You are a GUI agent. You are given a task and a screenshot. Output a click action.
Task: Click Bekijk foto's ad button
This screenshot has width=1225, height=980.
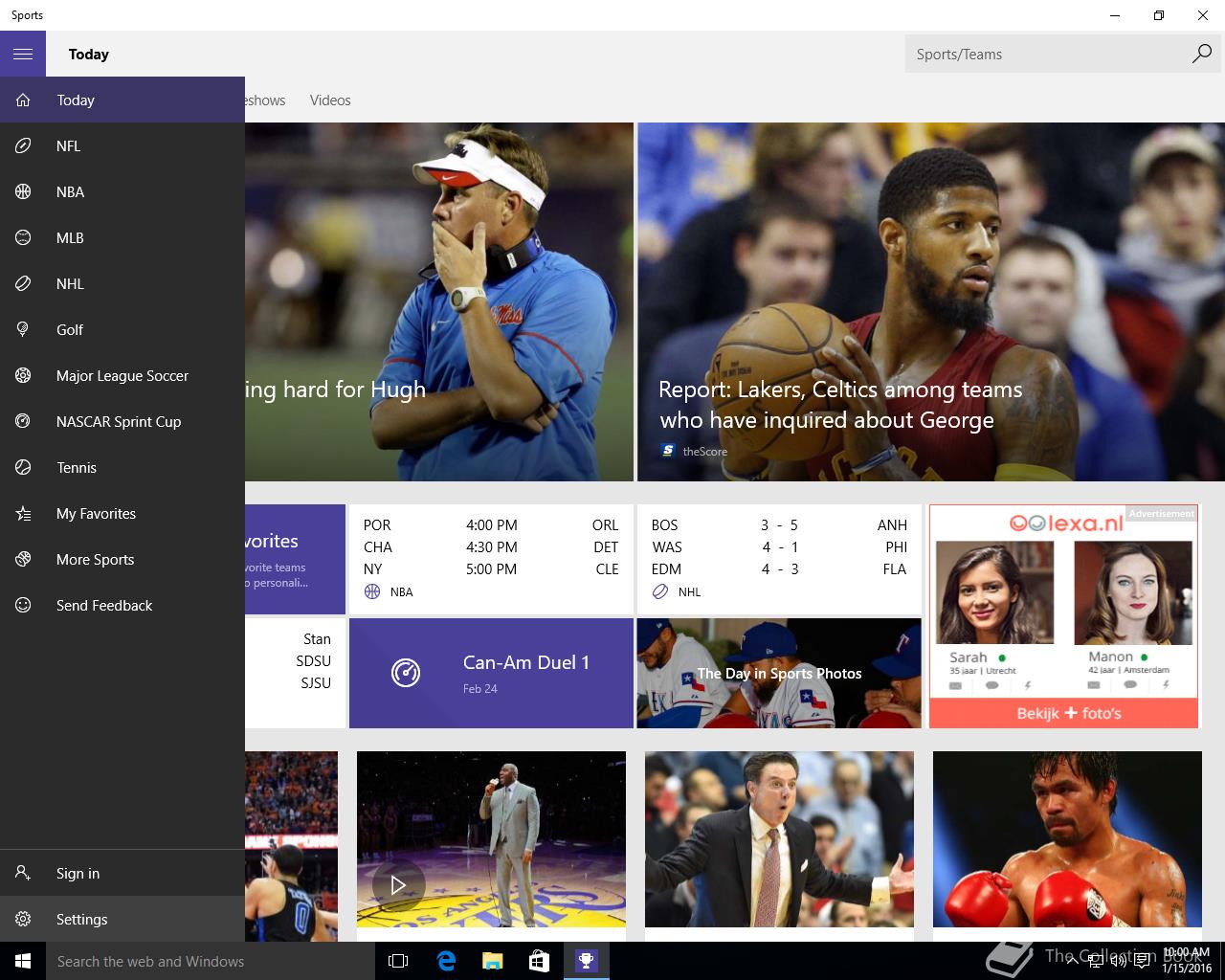[x=1064, y=713]
